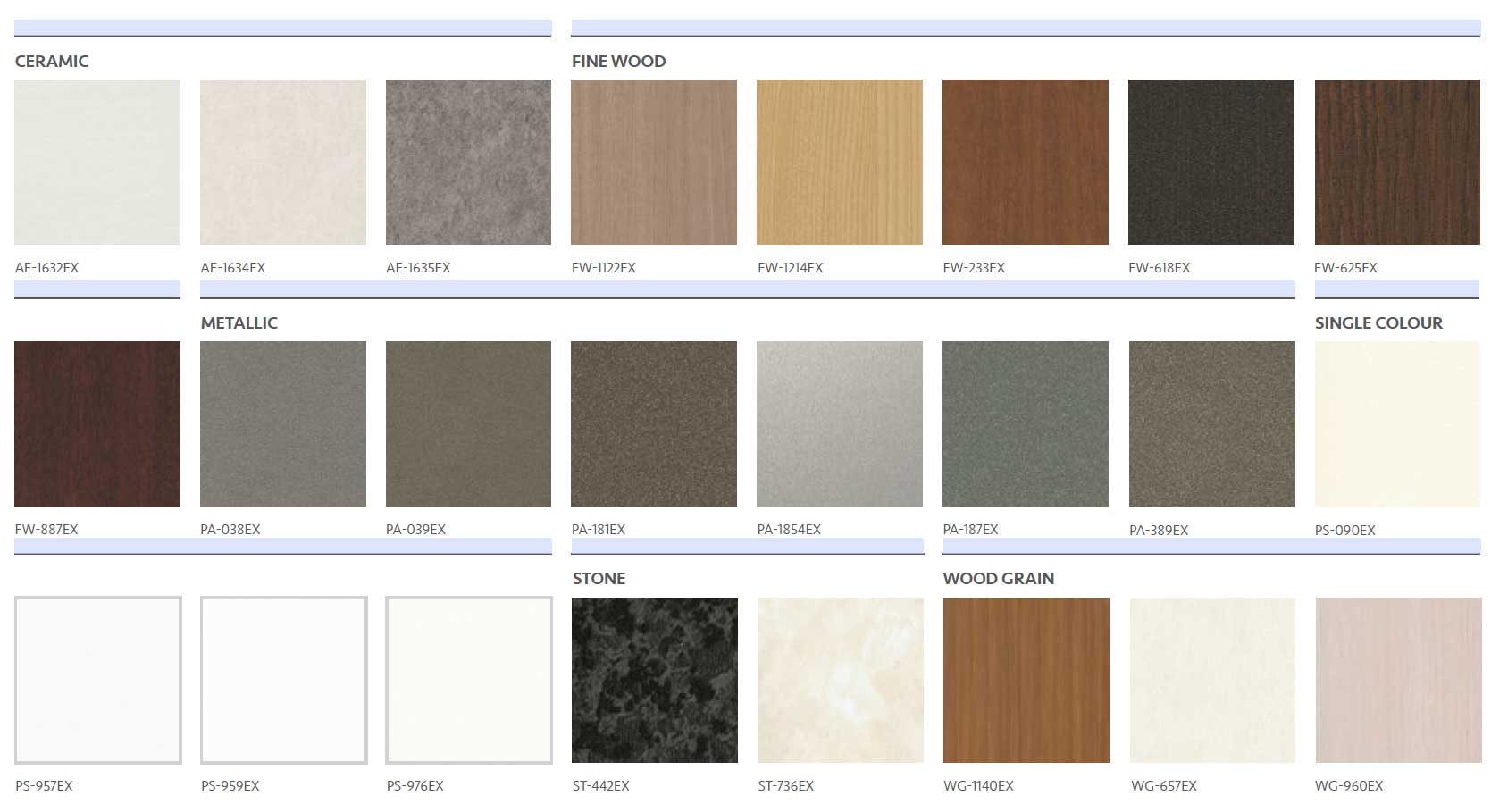The width and height of the screenshot is (1491, 812).
Task: Choose the PA-181EX metallic sample
Action: tap(654, 424)
